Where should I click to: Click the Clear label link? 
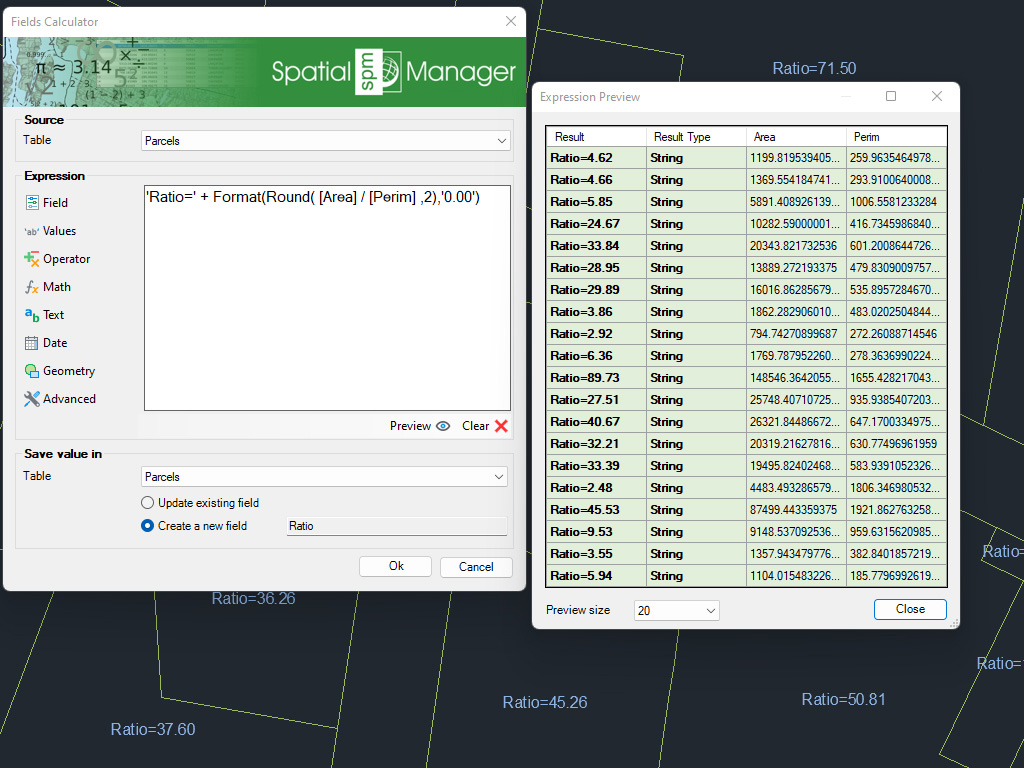click(x=475, y=426)
